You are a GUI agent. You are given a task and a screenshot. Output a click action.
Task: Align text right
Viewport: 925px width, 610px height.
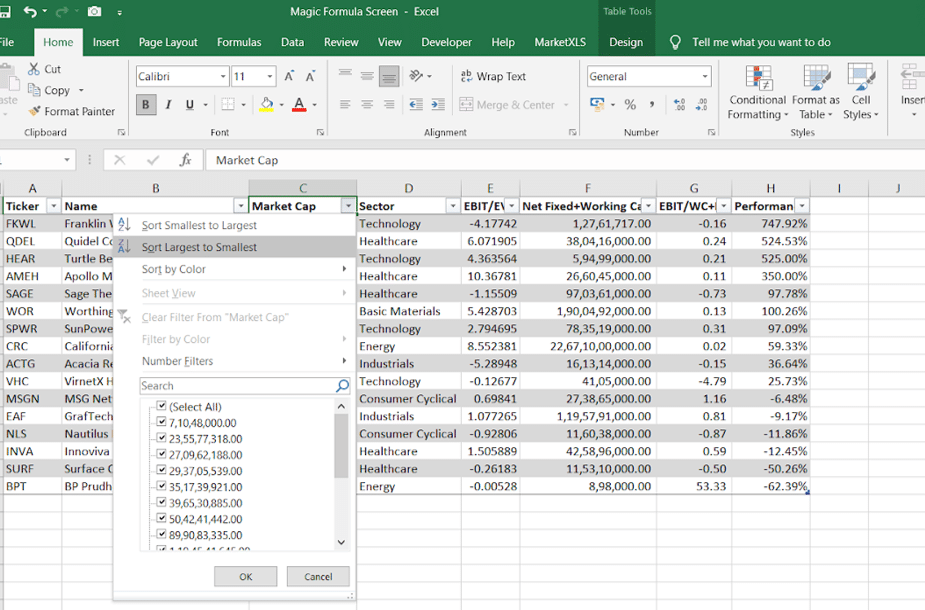tap(389, 104)
